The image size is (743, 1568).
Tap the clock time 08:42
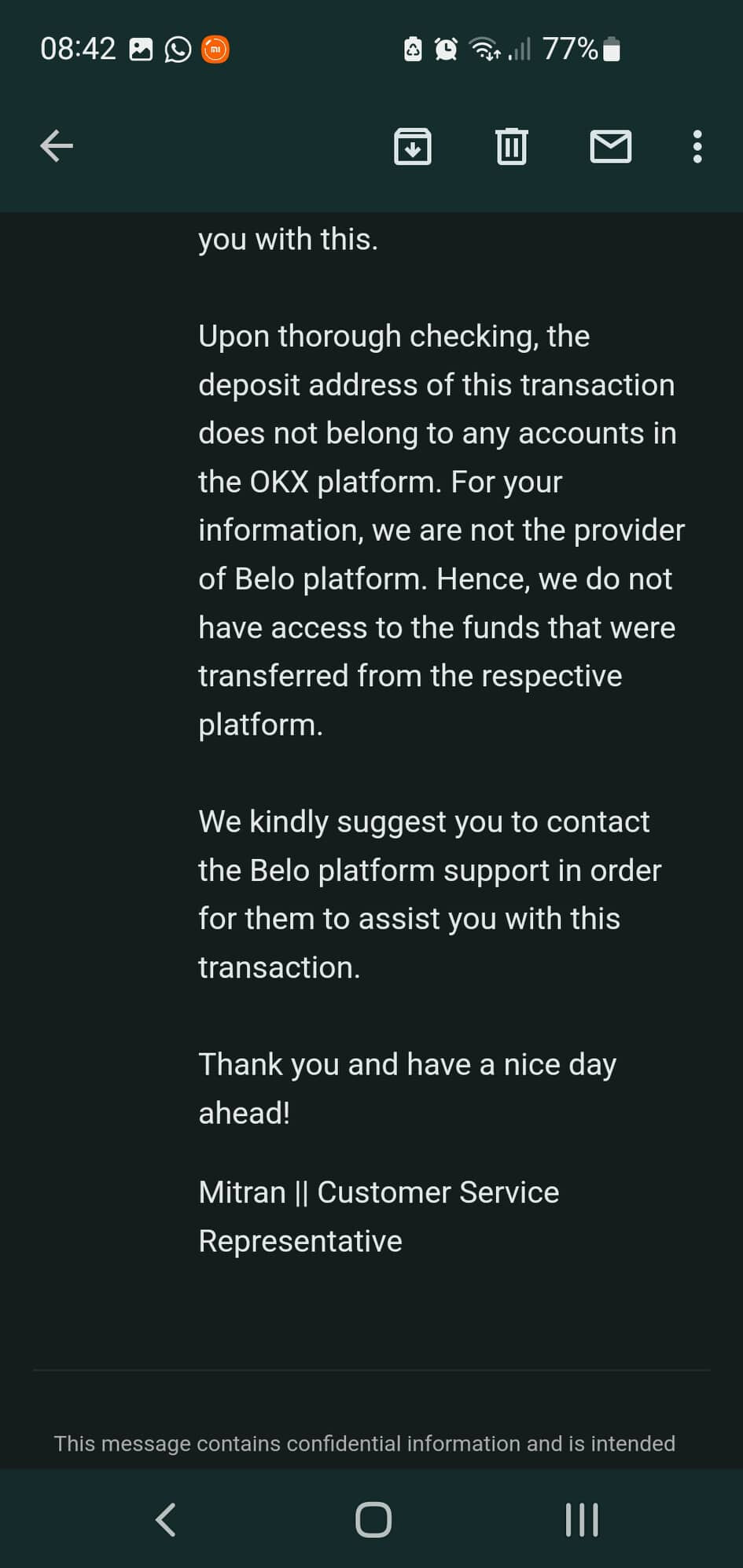[x=78, y=50]
